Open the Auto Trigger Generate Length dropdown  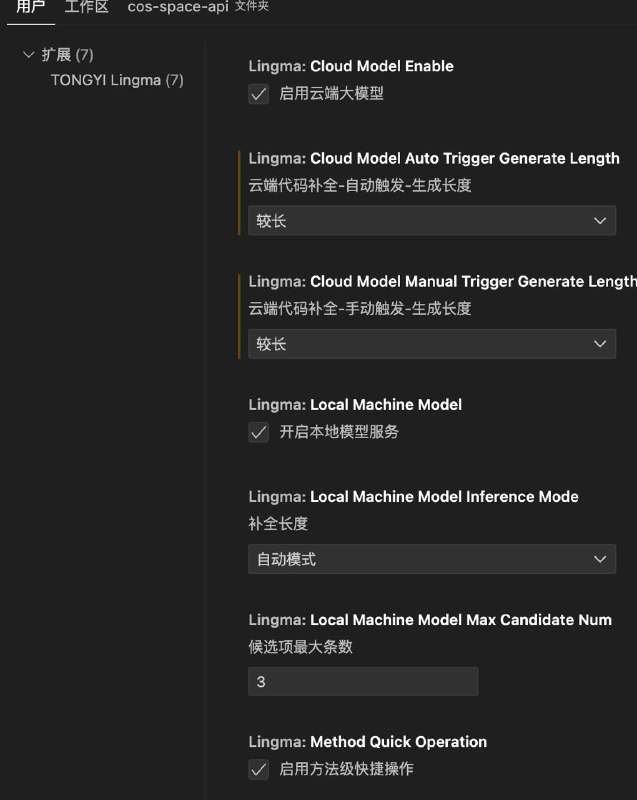point(431,220)
